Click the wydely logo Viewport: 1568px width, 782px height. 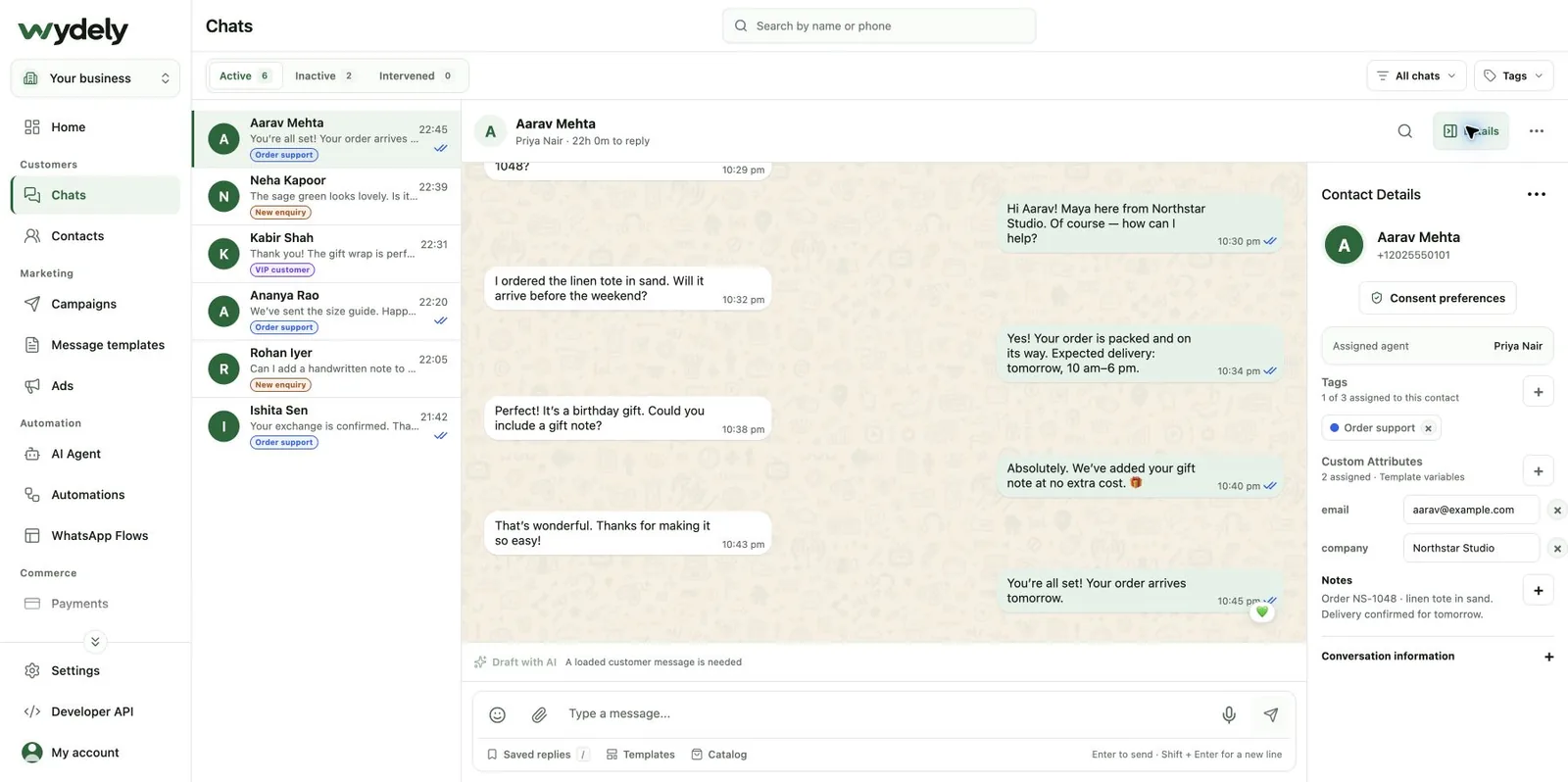click(73, 30)
